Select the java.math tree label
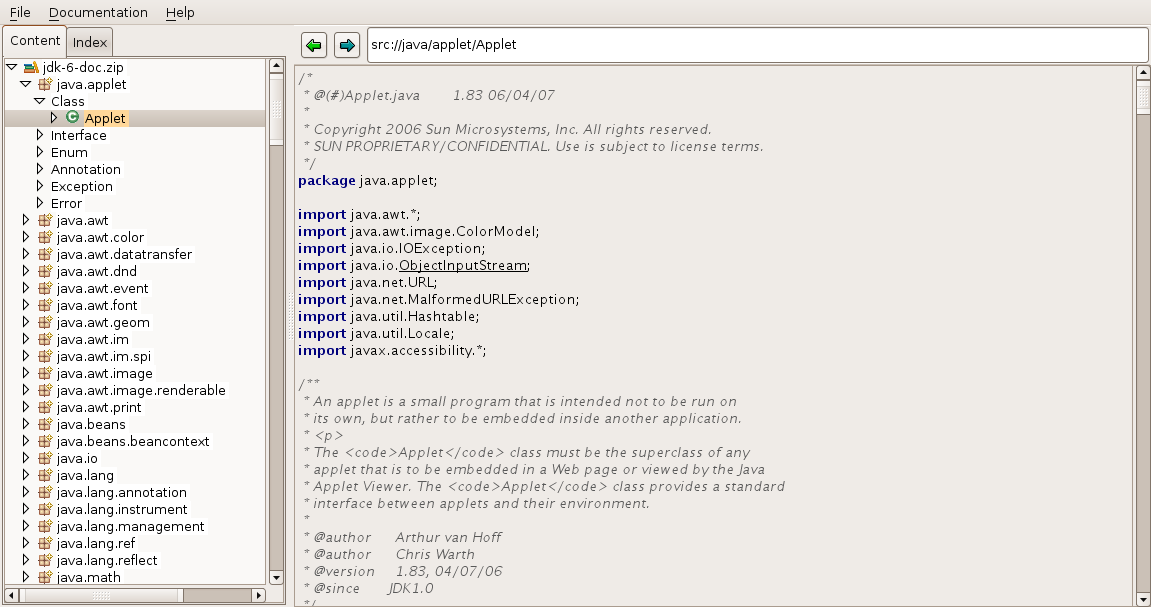Viewport: 1151px width, 607px height. [89, 577]
